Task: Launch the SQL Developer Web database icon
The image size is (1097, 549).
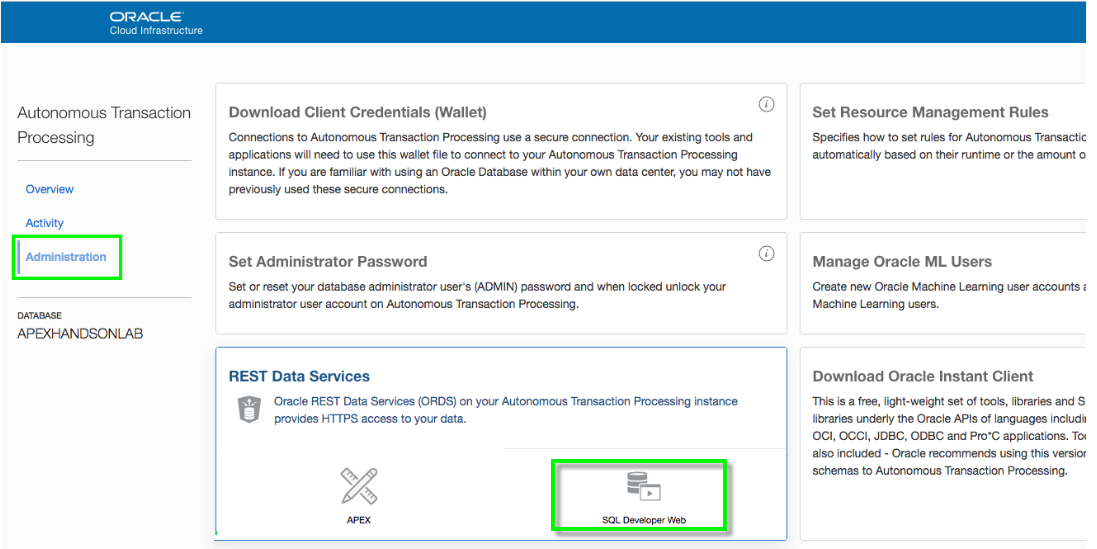Action: pyautogui.click(x=644, y=487)
